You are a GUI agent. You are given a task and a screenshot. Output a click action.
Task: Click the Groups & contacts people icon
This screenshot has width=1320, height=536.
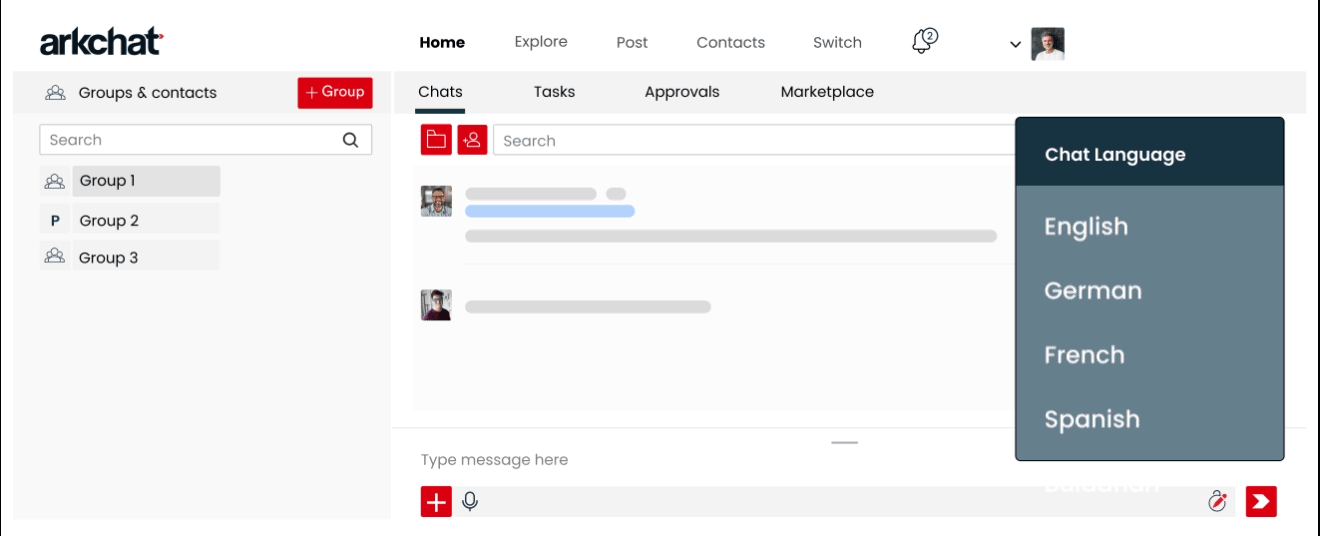[x=55, y=93]
